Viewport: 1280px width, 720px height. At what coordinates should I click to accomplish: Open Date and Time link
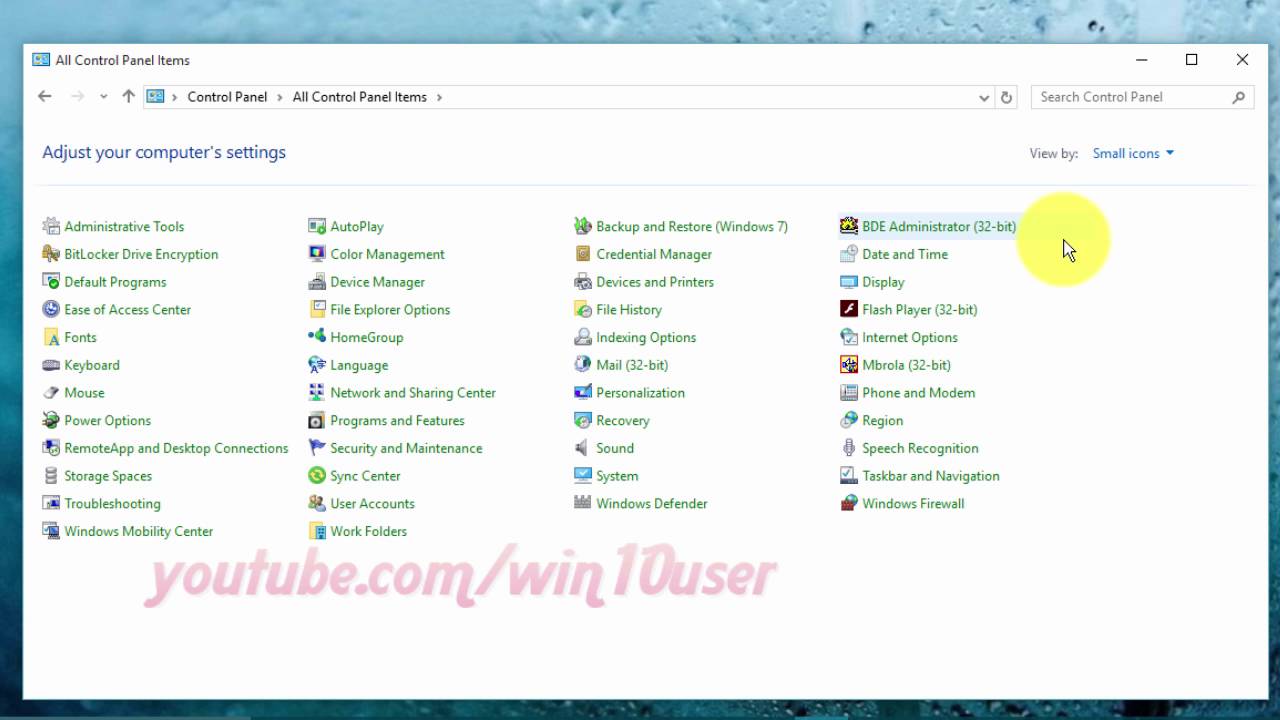tap(905, 254)
